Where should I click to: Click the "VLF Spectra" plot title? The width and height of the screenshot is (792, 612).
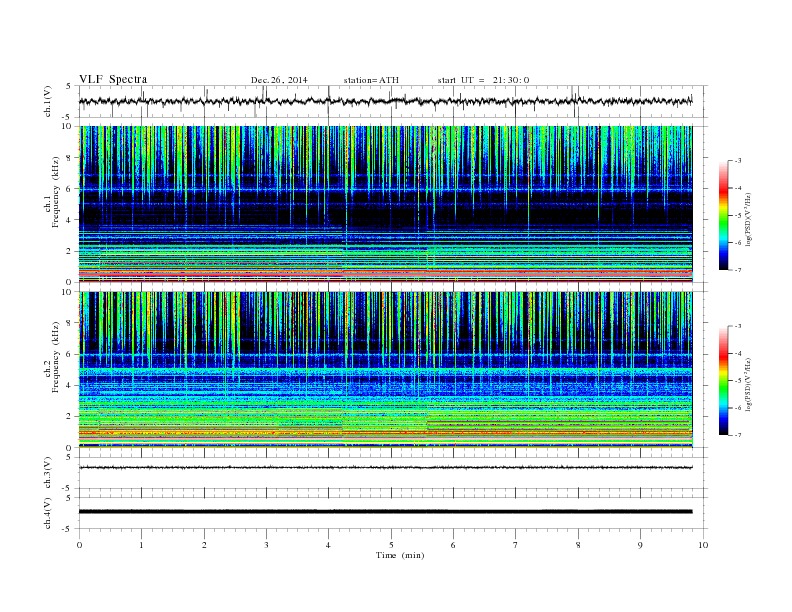coord(113,79)
